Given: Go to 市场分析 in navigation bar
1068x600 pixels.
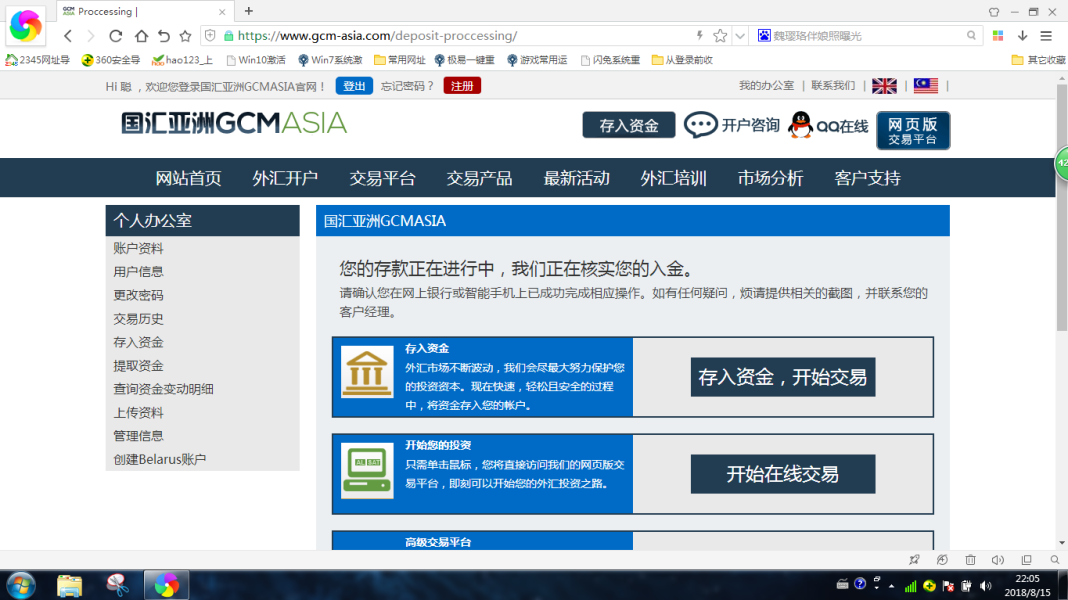Looking at the screenshot, I should pyautogui.click(x=770, y=178).
